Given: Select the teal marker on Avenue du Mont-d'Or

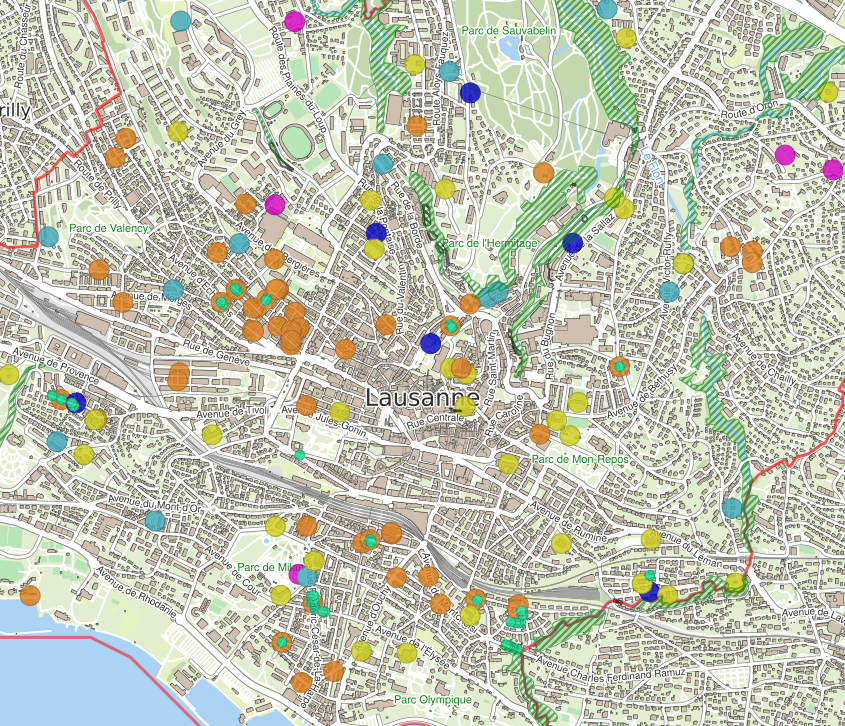Looking at the screenshot, I should click(154, 520).
